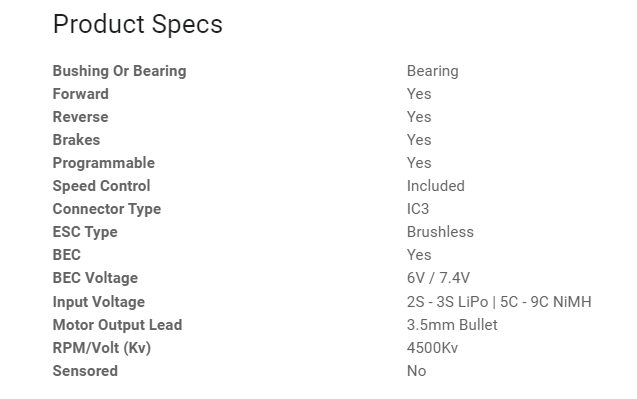
Task: Click the Product Specs heading
Action: click(138, 24)
